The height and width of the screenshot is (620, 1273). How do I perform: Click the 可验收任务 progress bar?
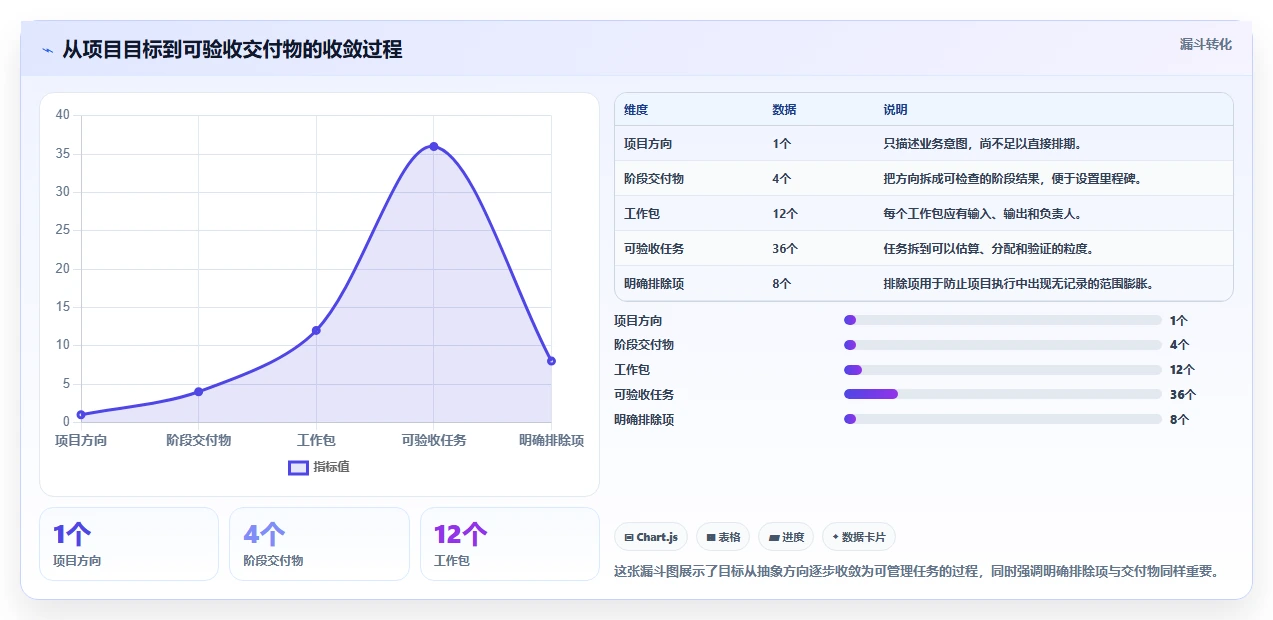(1003, 394)
